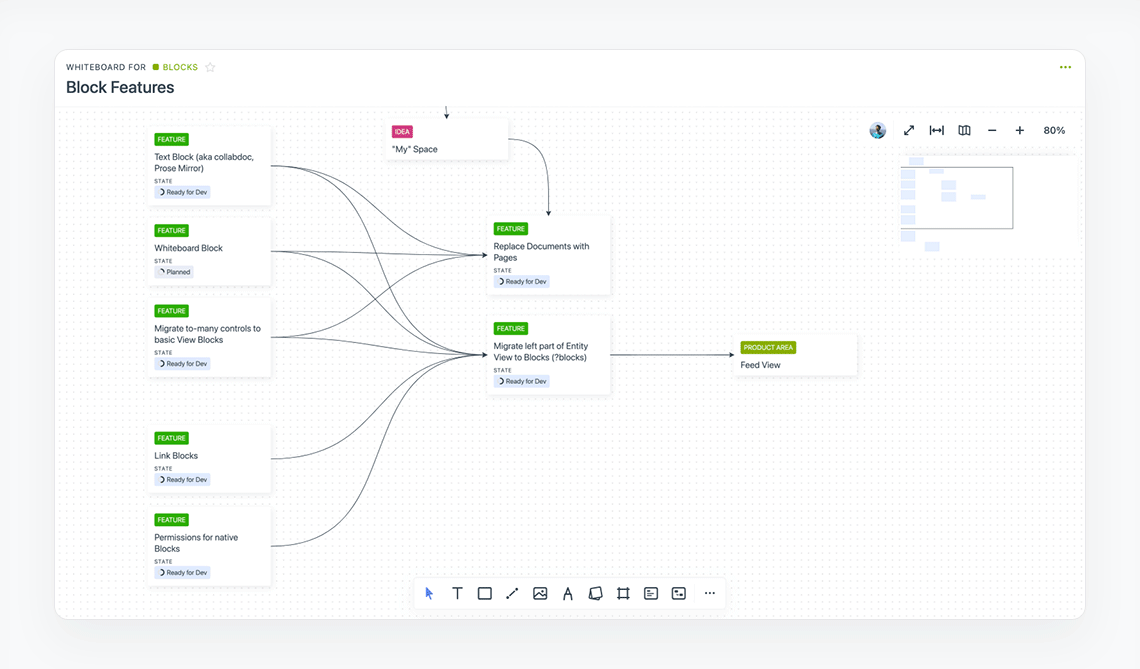Select the sticky note tool
The image size is (1140, 669).
point(595,593)
